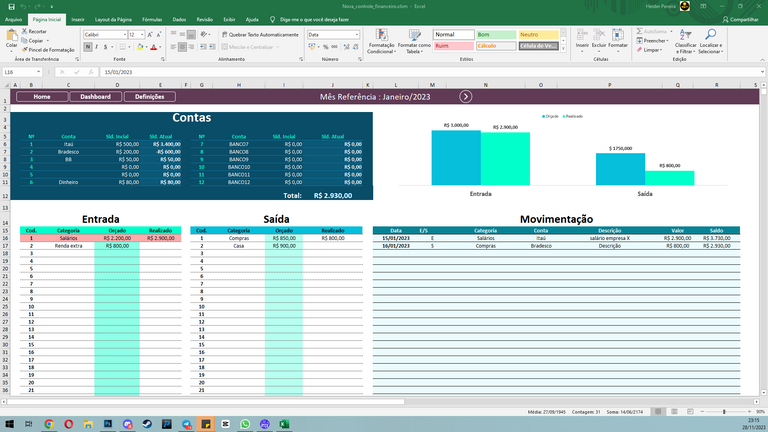The width and height of the screenshot is (768, 432).
Task: Click the Inserir cells icon
Action: coord(582,35)
